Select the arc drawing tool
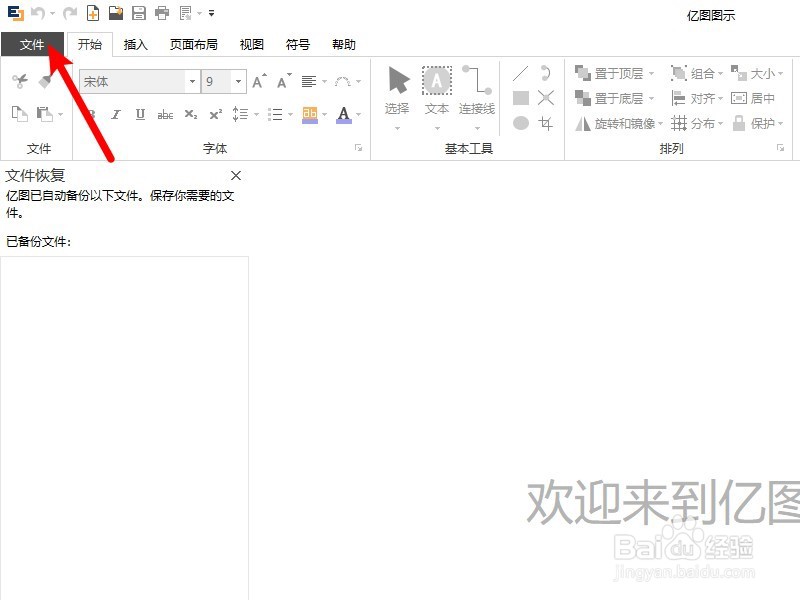 545,73
